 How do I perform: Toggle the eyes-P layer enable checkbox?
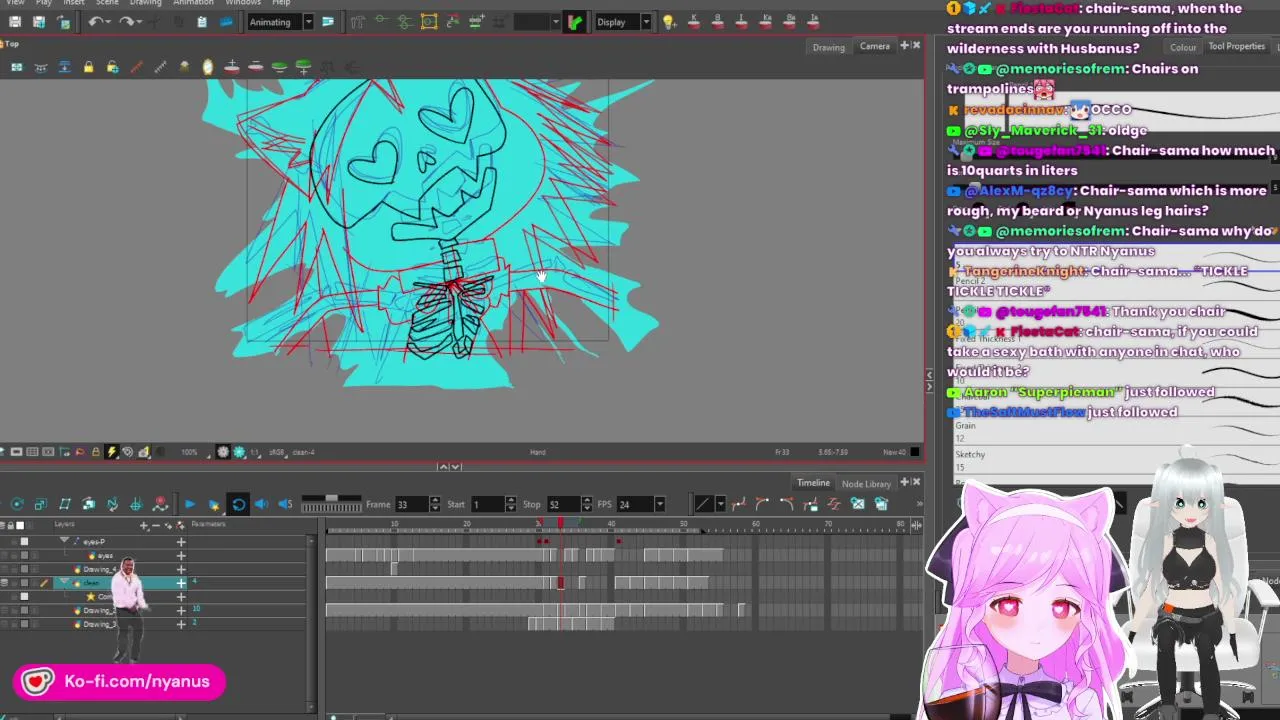[x=24, y=541]
